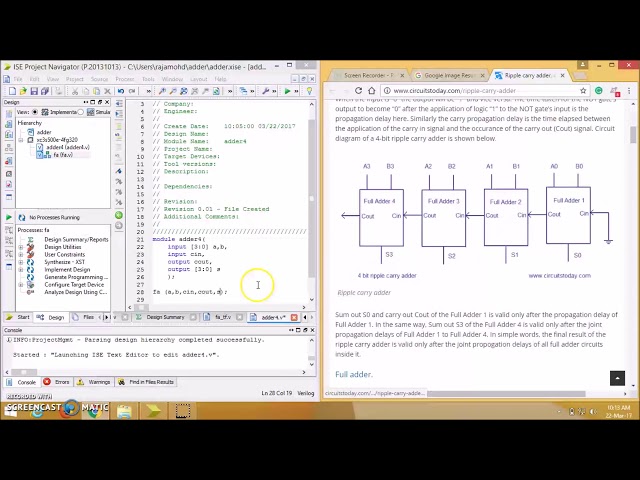The height and width of the screenshot is (480, 640).
Task: Switch to the Warnings console tab
Action: 94,382
